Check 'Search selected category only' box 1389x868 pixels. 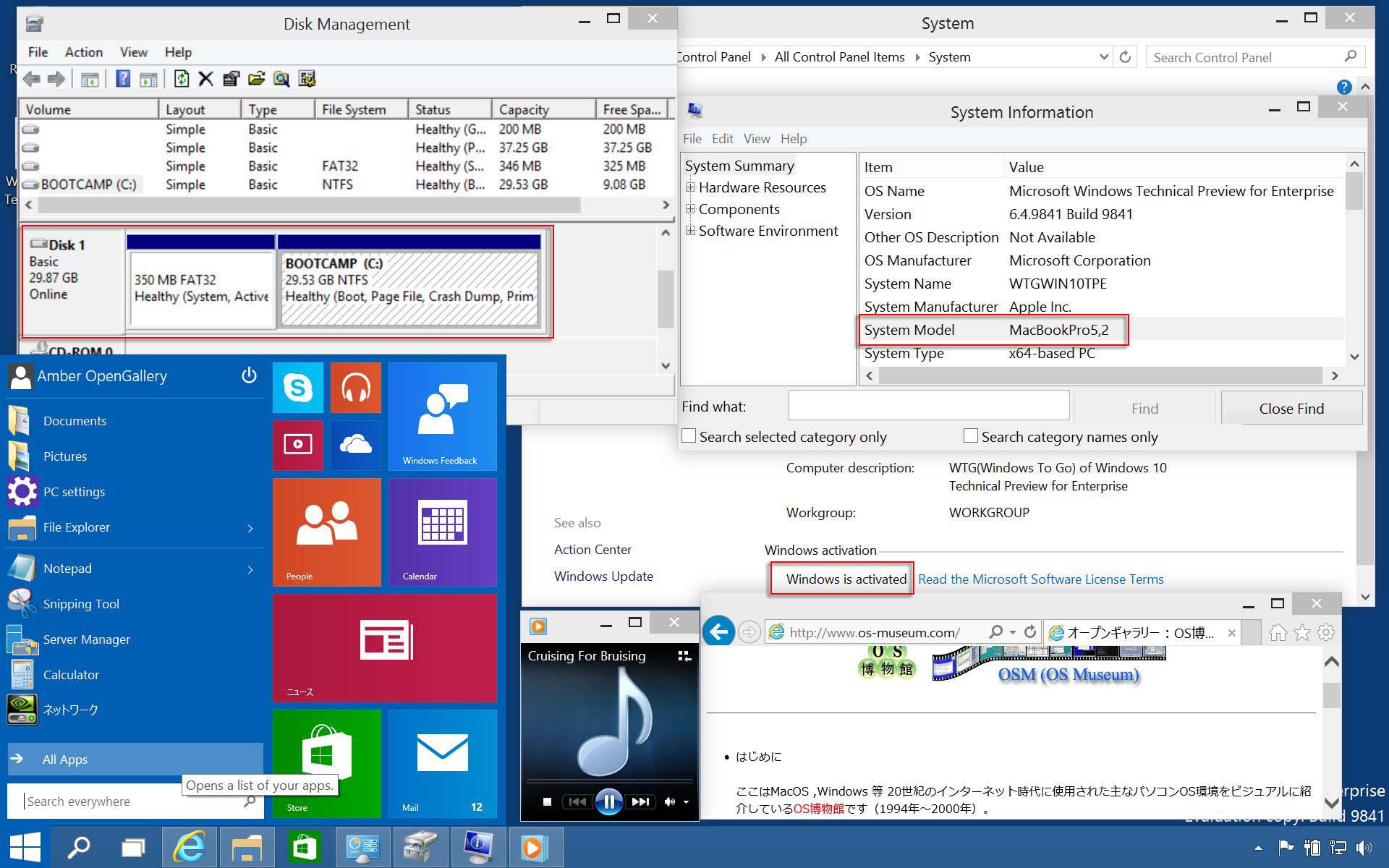tap(689, 435)
